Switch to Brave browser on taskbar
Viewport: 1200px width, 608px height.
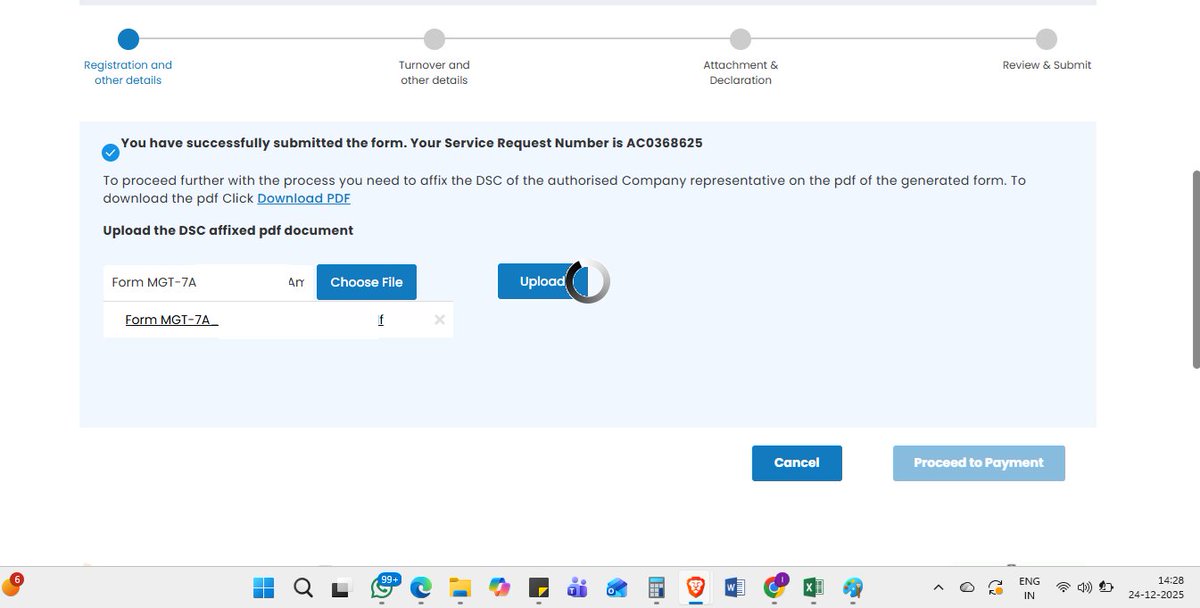click(695, 588)
